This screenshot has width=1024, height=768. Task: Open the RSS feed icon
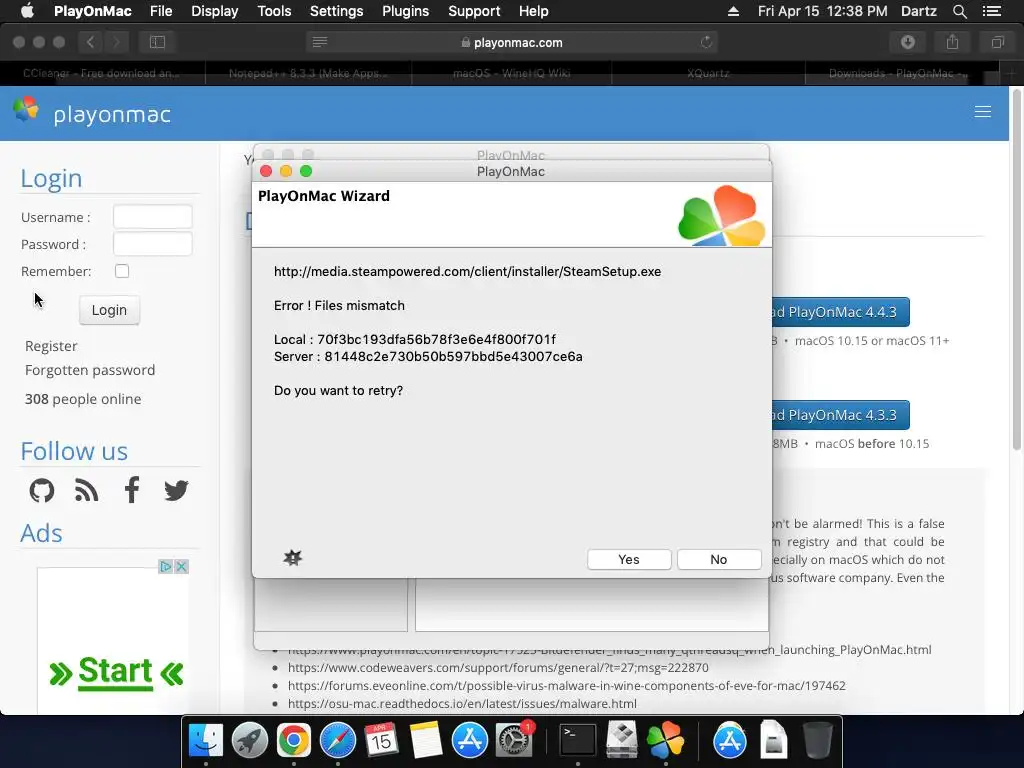pyautogui.click(x=86, y=490)
